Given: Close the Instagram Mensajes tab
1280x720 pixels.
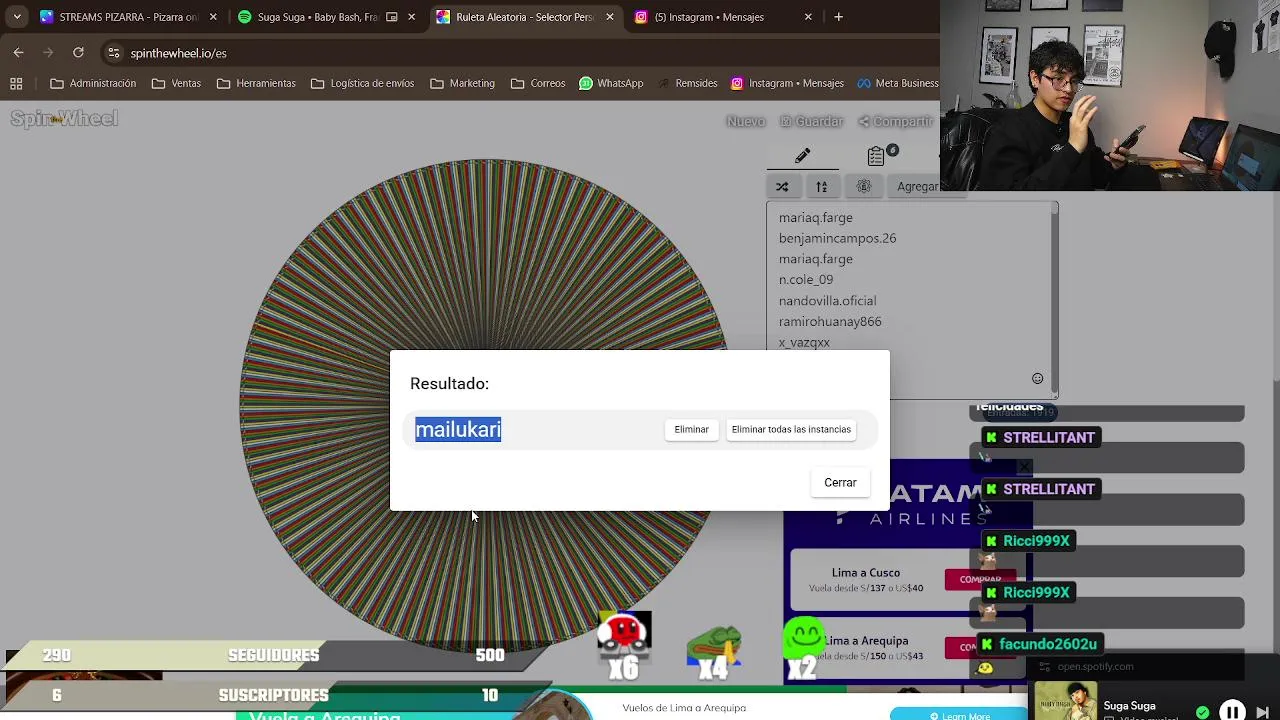Looking at the screenshot, I should coord(808,17).
